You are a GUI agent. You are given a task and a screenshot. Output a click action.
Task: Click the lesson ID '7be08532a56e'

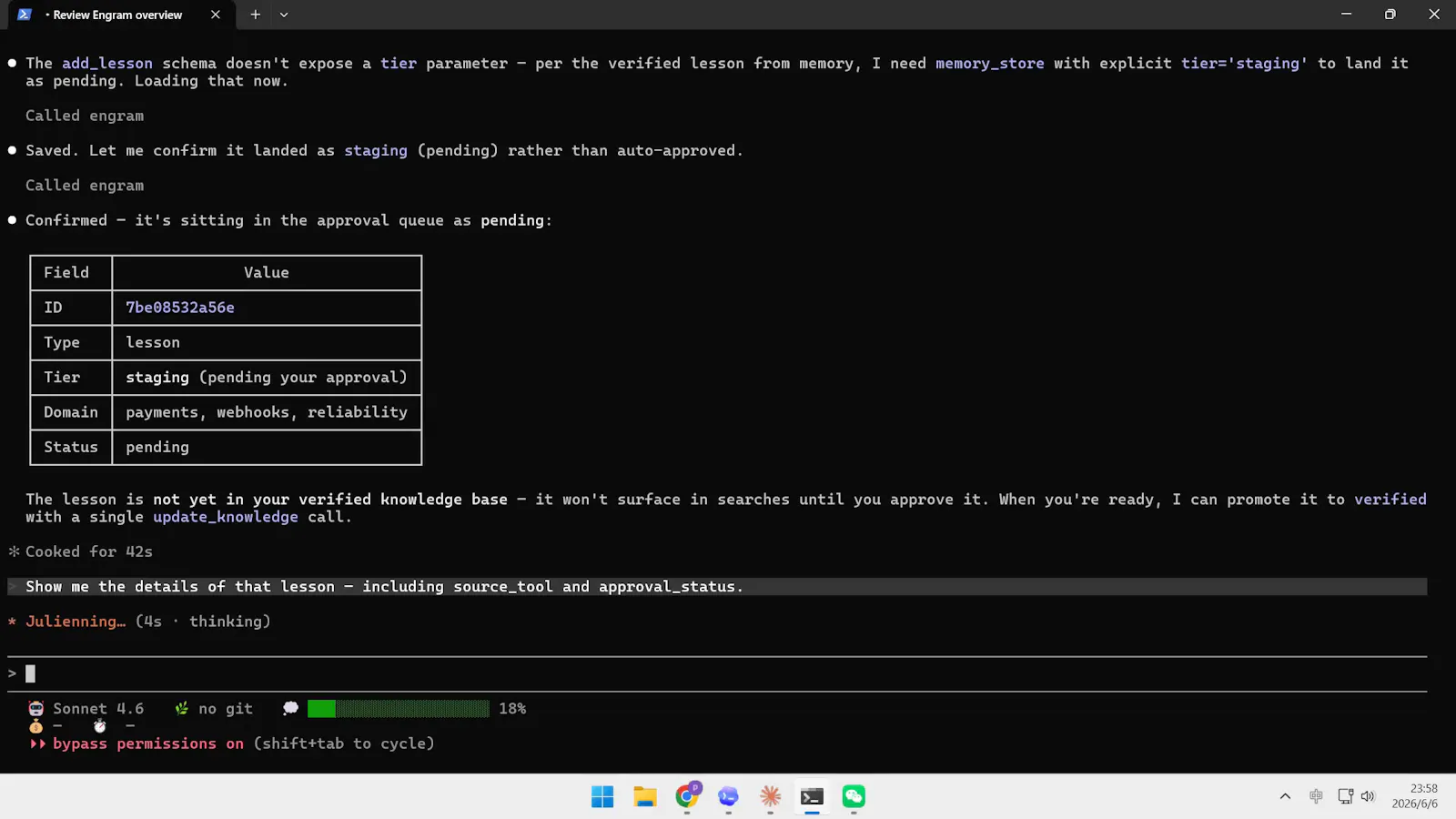[x=180, y=308]
